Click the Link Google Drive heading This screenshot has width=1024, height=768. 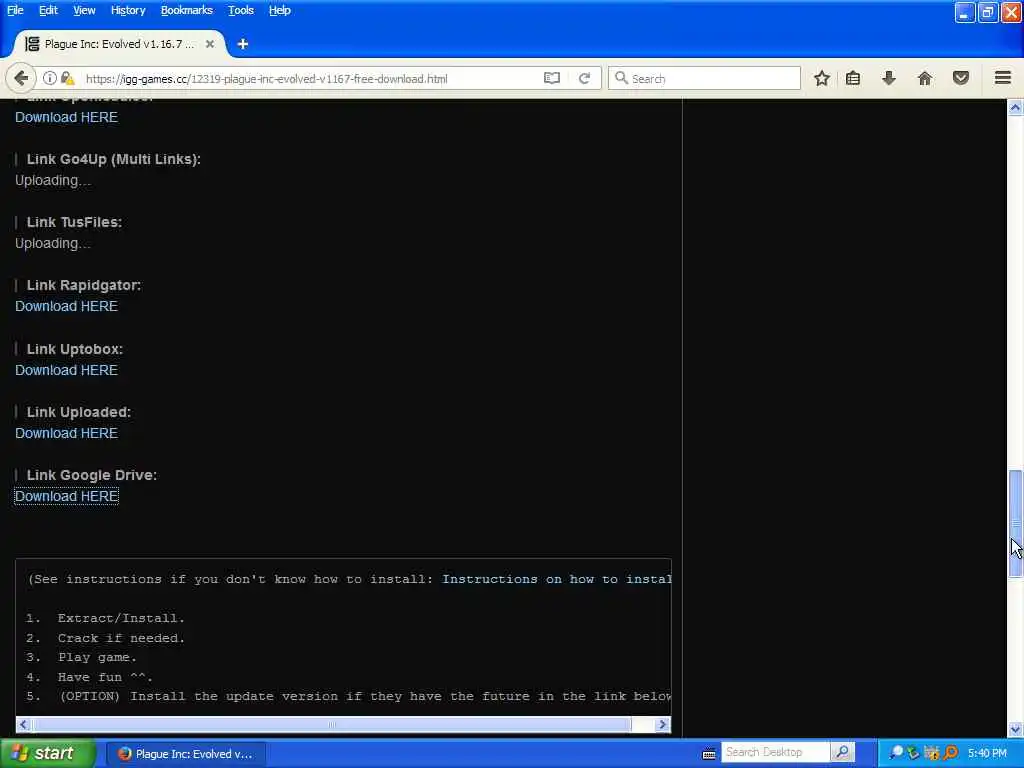[x=91, y=475]
